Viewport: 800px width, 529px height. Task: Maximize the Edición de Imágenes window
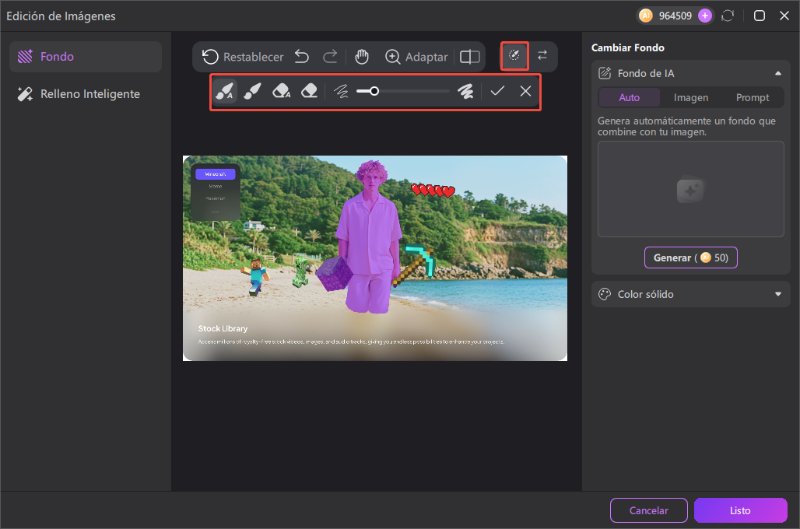click(759, 16)
